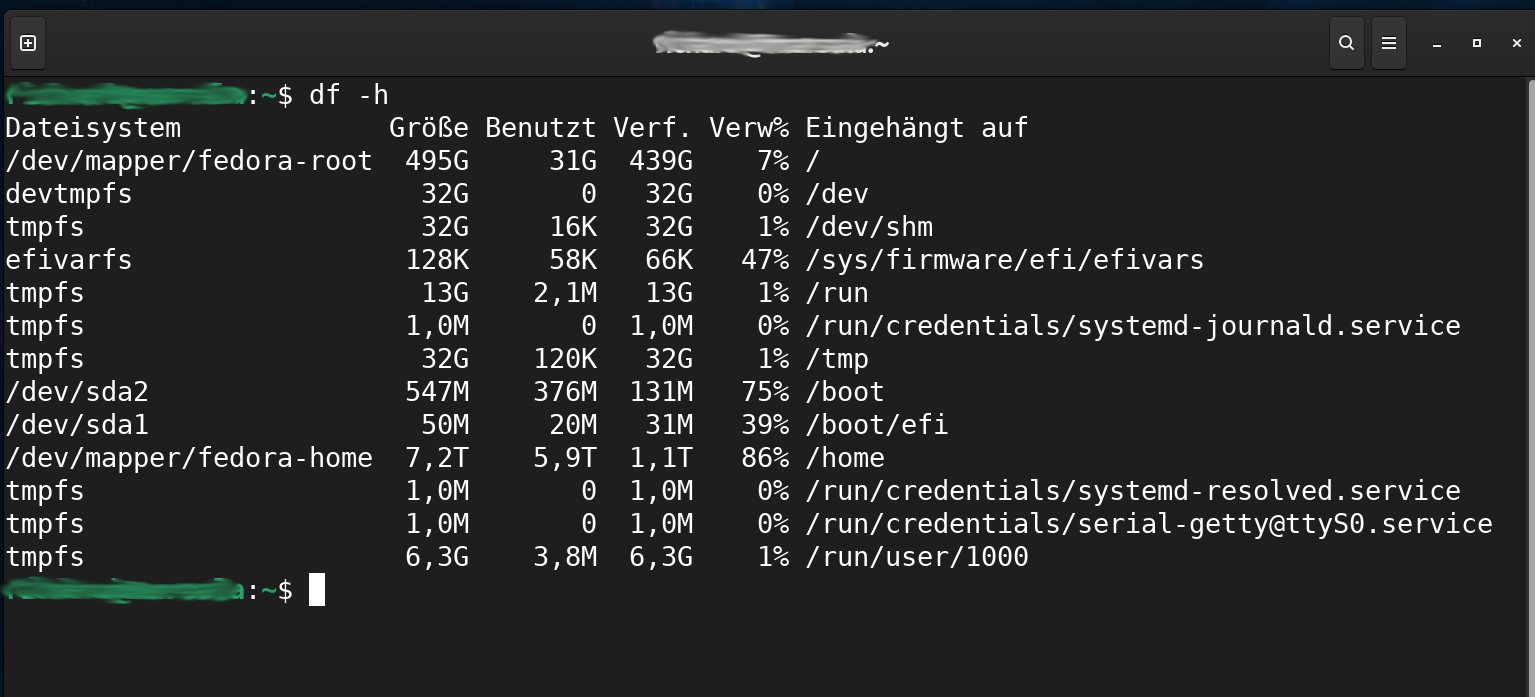Click the '86%' usage value for /home
The image size is (1535, 697).
coord(765,458)
